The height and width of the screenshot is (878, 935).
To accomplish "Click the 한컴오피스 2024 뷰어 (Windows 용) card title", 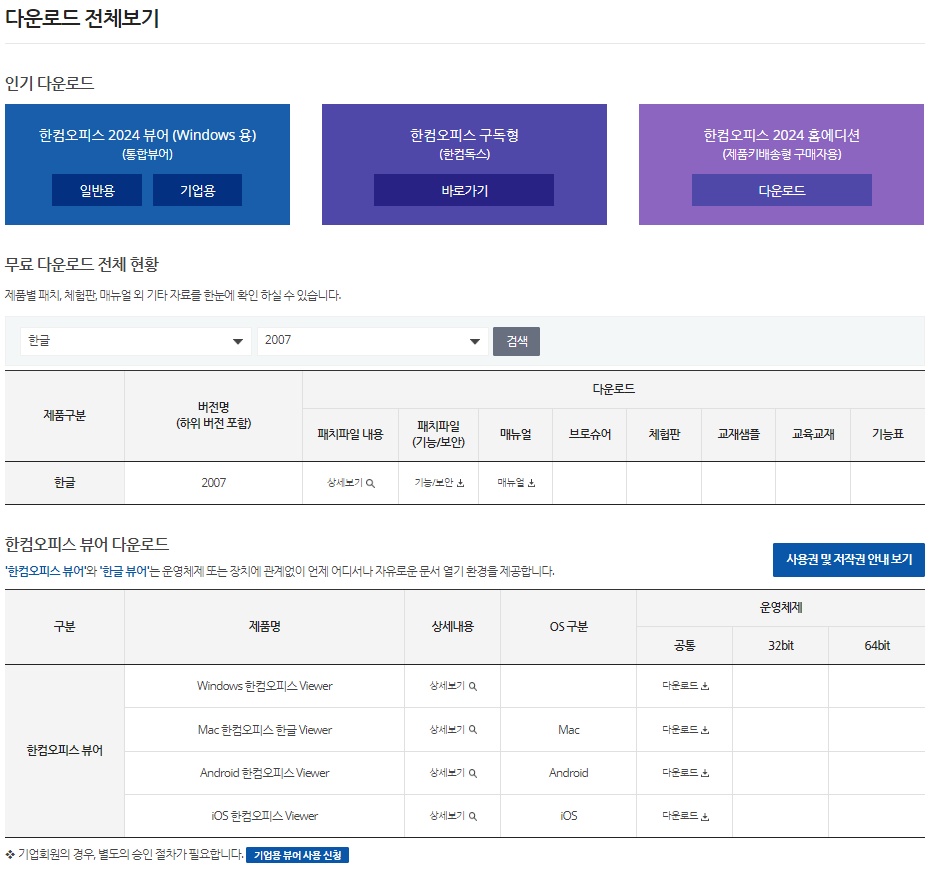I will pos(147,135).
